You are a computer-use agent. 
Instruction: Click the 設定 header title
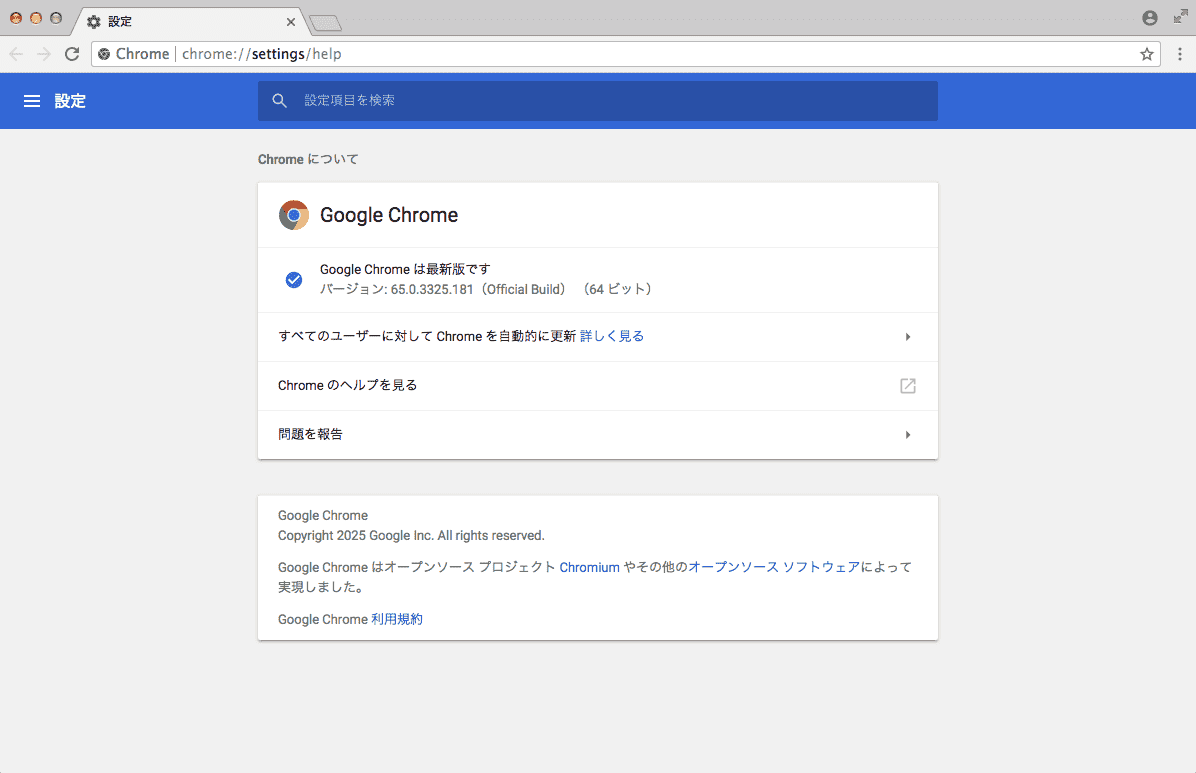pyautogui.click(x=70, y=101)
